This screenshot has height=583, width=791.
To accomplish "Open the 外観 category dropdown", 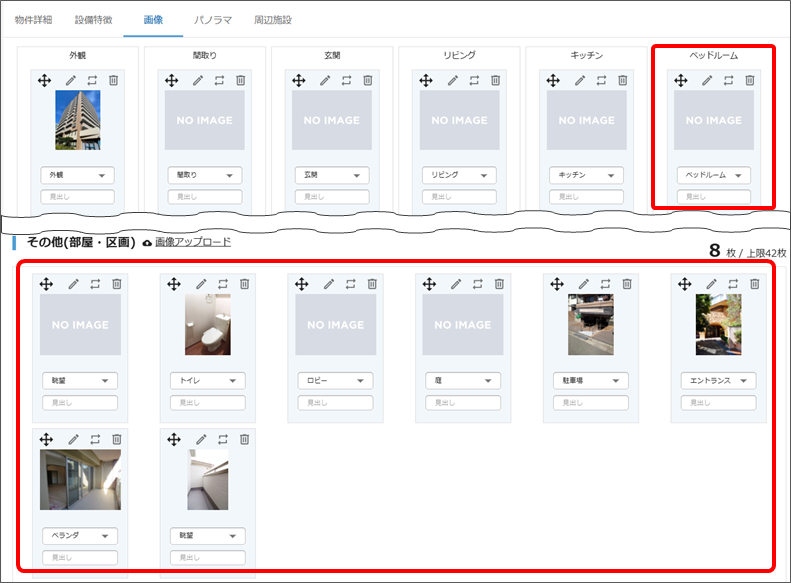I will click(x=78, y=175).
